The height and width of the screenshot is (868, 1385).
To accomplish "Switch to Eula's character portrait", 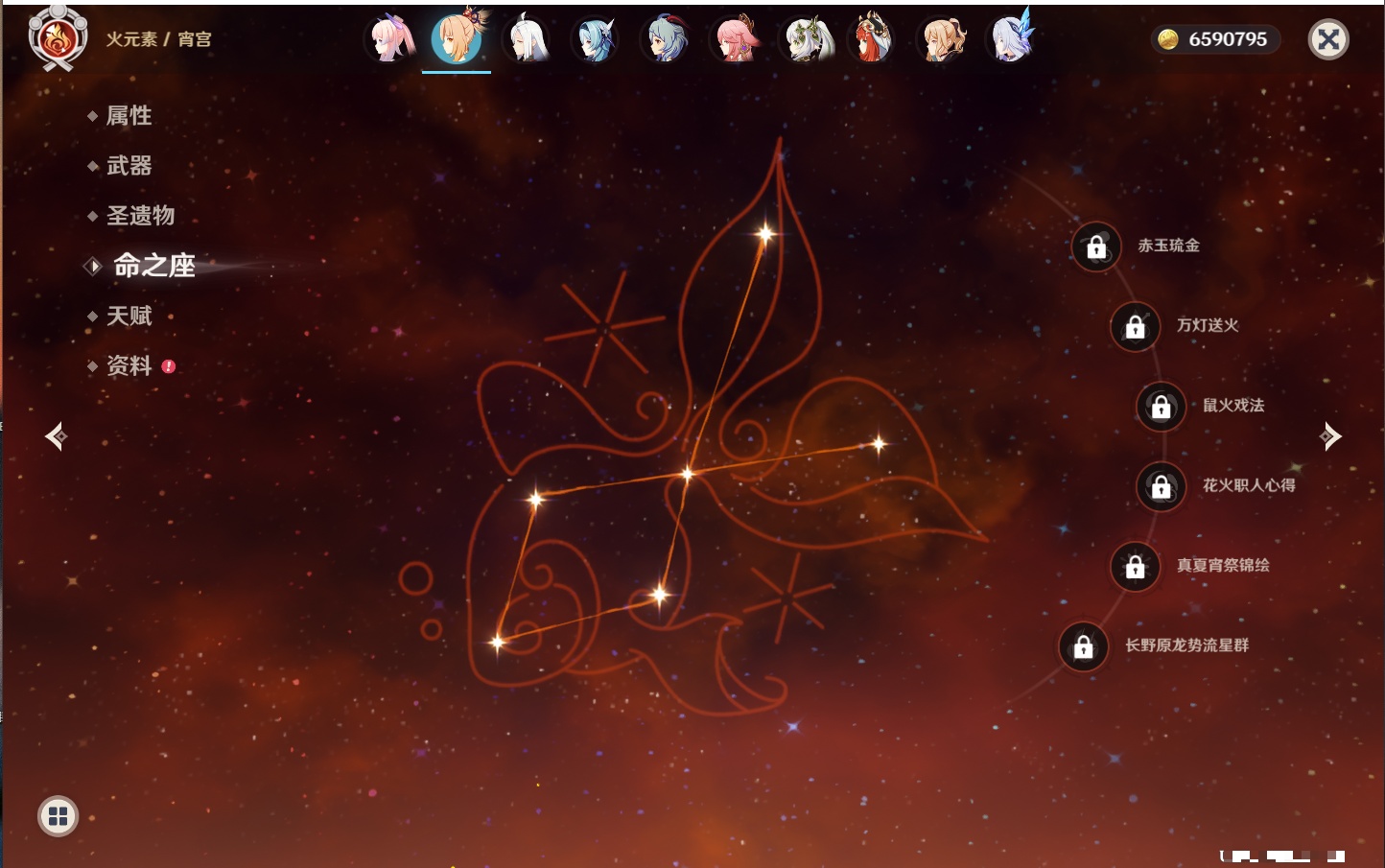I will (x=596, y=40).
